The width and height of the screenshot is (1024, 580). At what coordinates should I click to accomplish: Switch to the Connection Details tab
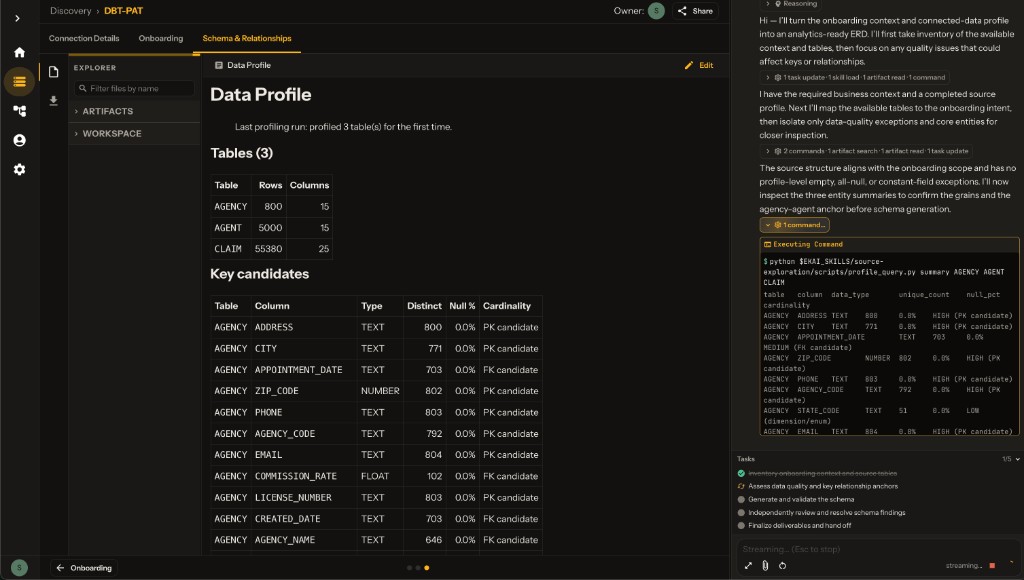pyautogui.click(x=84, y=39)
